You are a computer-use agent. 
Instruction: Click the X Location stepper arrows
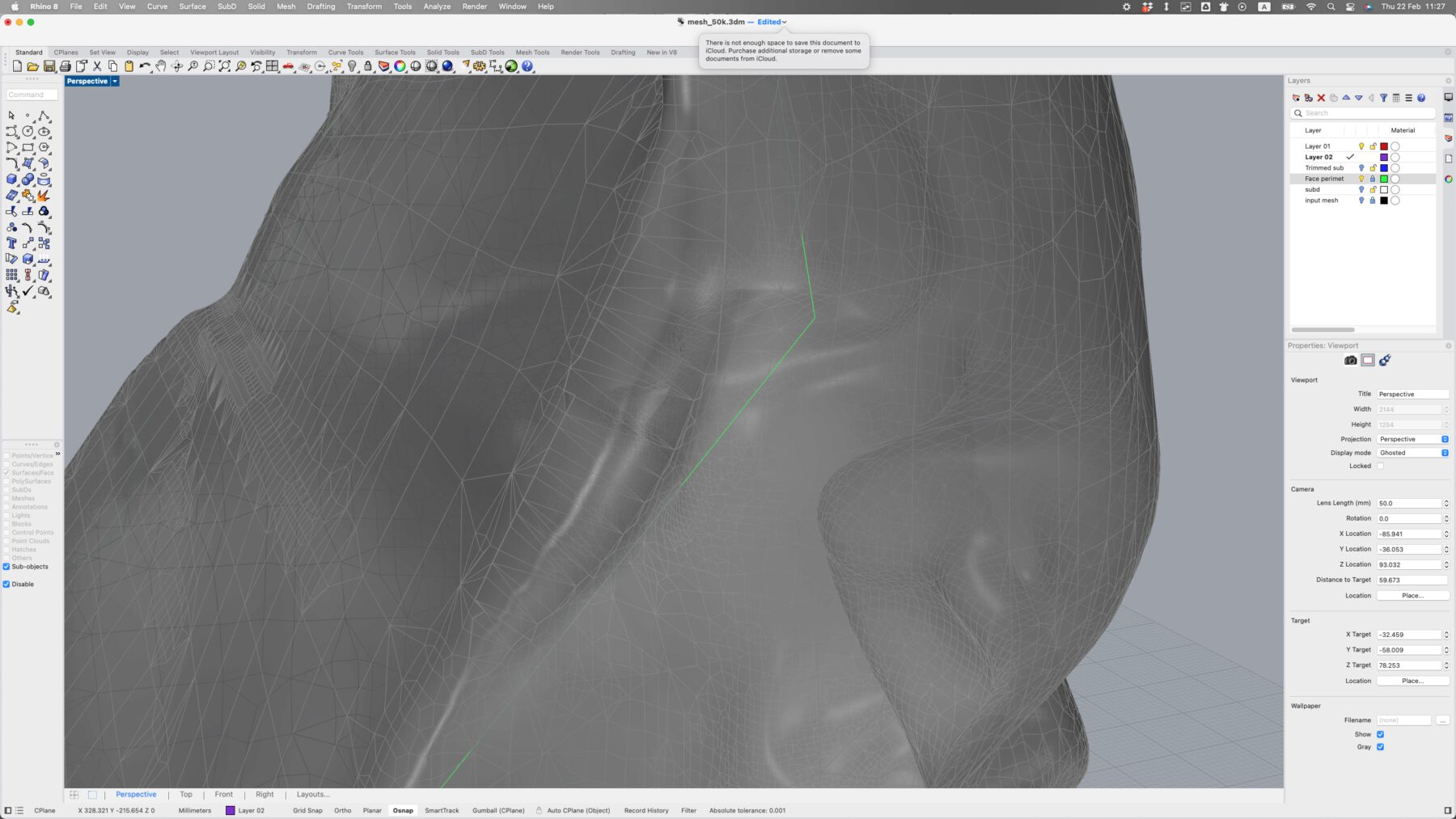1446,534
